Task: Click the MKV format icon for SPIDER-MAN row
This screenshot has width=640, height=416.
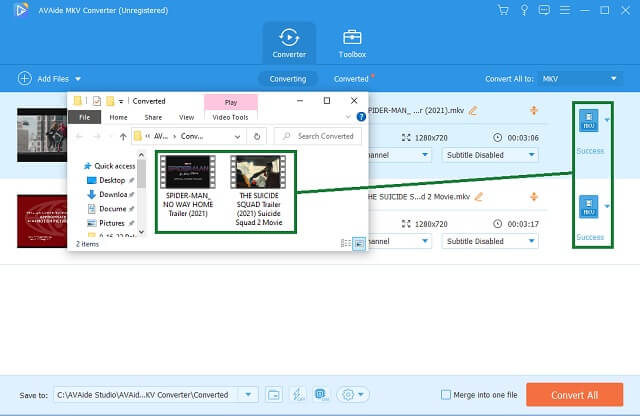Action: pos(589,120)
